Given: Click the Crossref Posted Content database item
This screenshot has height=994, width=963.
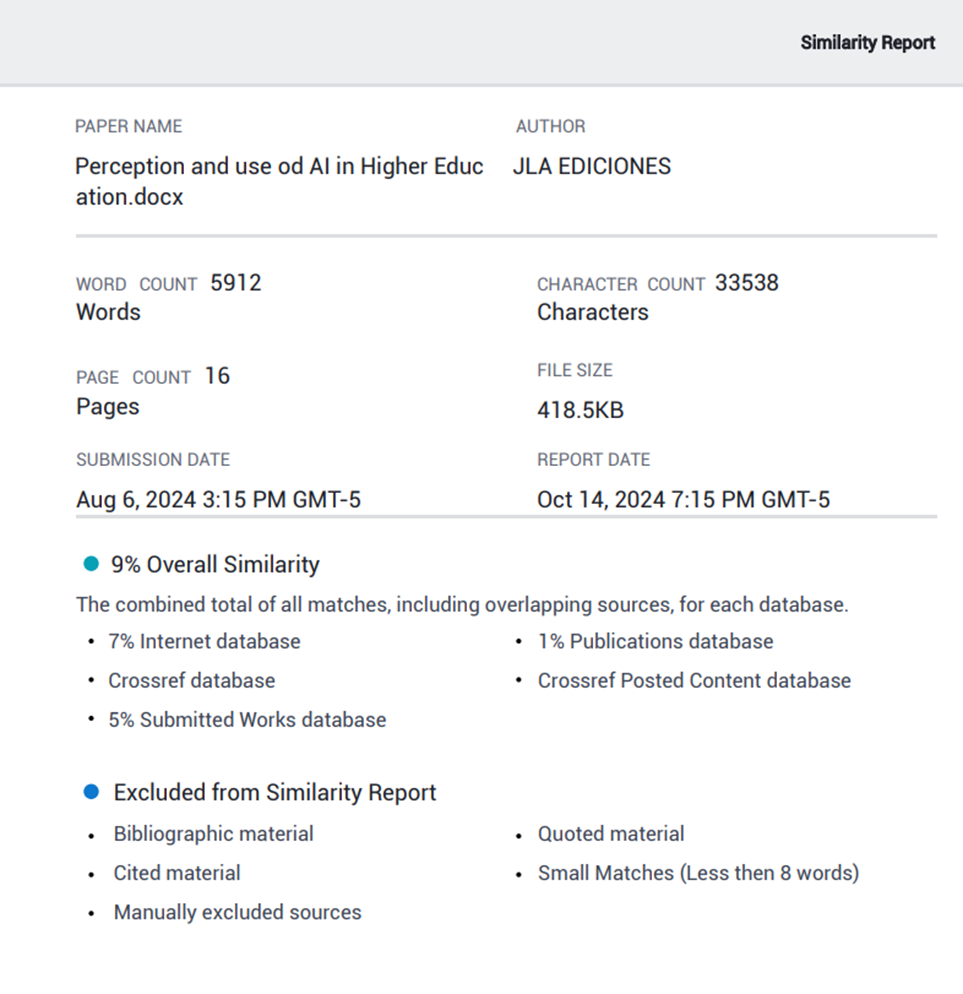Looking at the screenshot, I should [x=694, y=680].
